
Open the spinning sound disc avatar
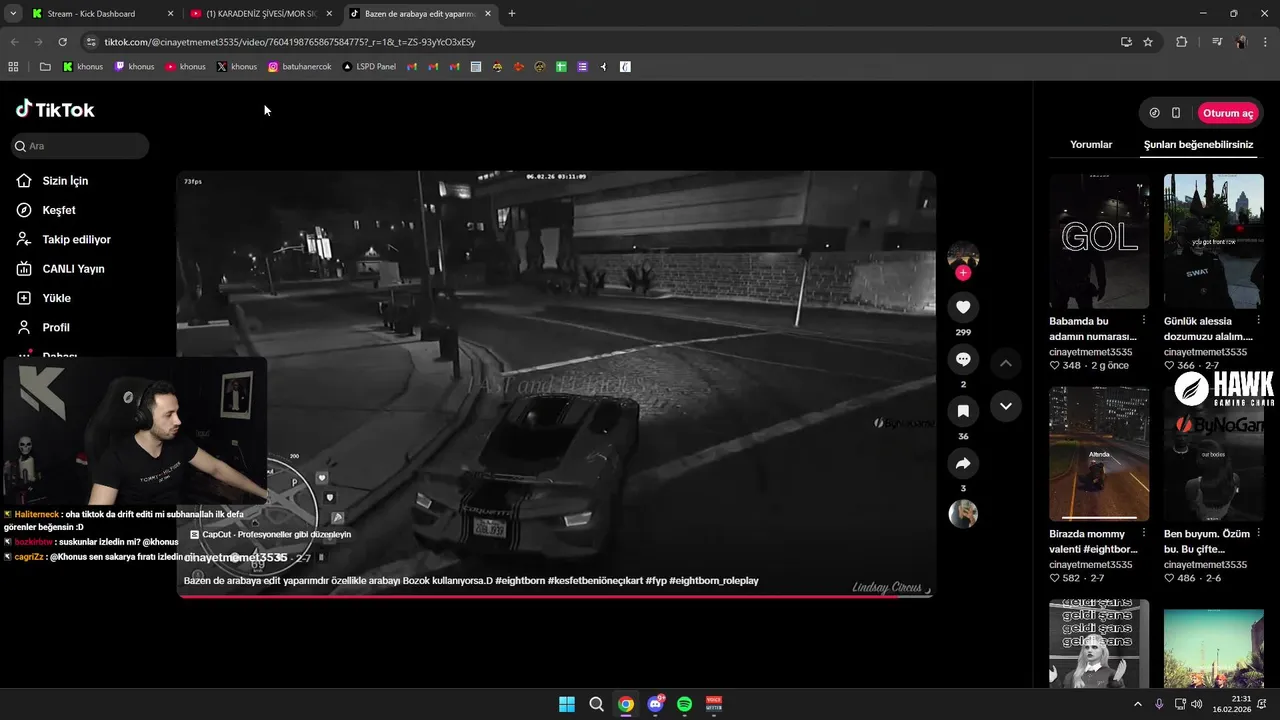(963, 514)
